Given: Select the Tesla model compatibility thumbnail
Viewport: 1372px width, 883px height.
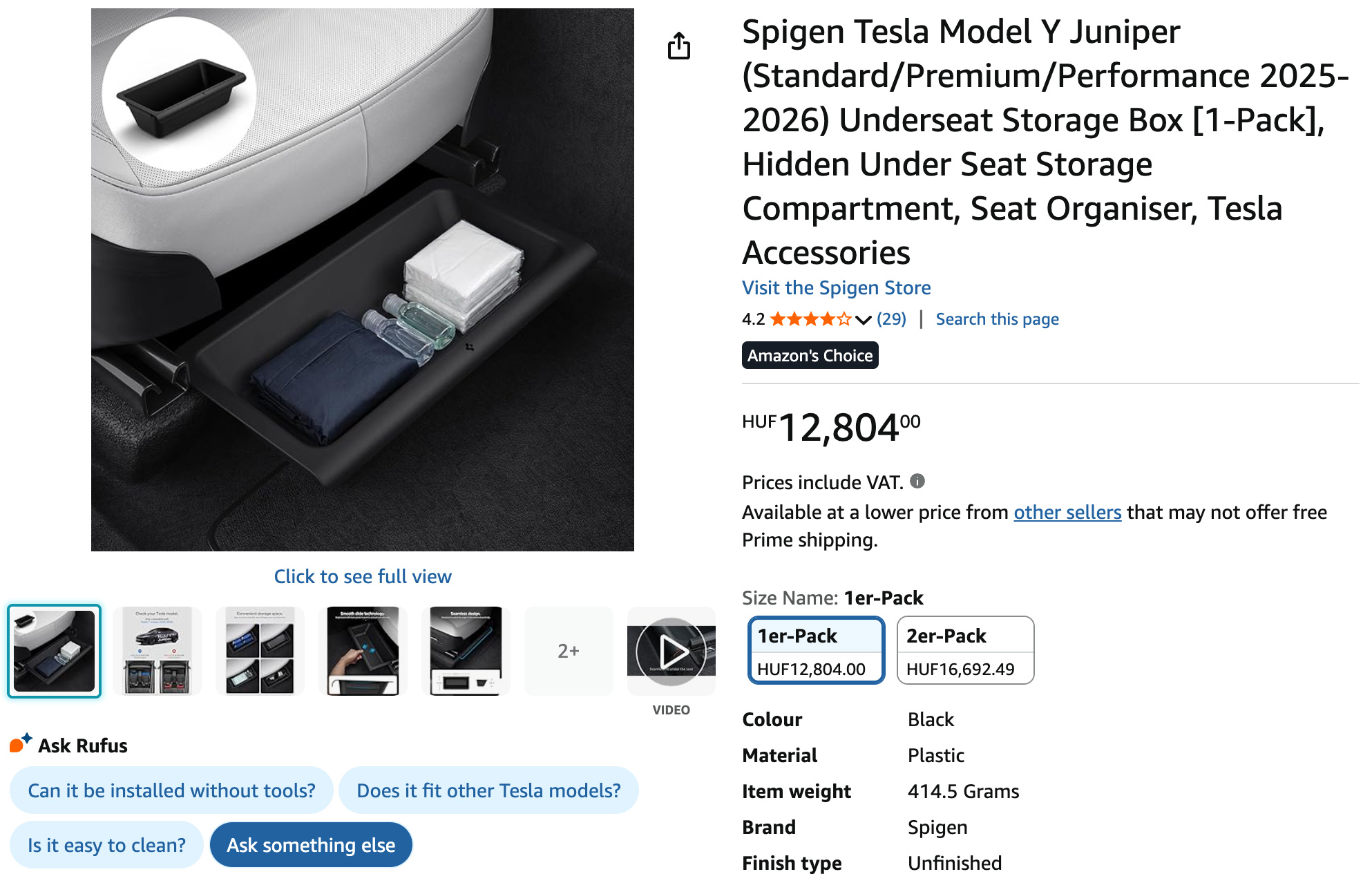Looking at the screenshot, I should click(157, 651).
